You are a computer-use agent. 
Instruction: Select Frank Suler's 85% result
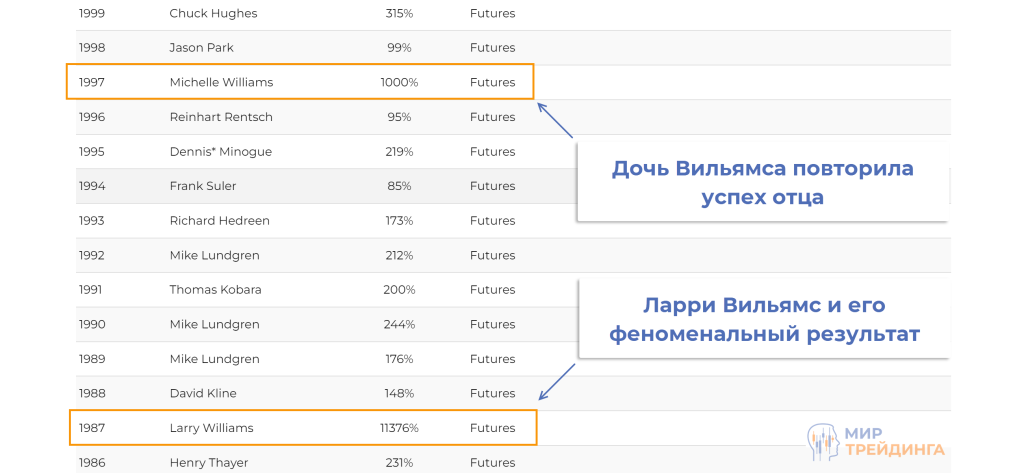click(x=399, y=186)
